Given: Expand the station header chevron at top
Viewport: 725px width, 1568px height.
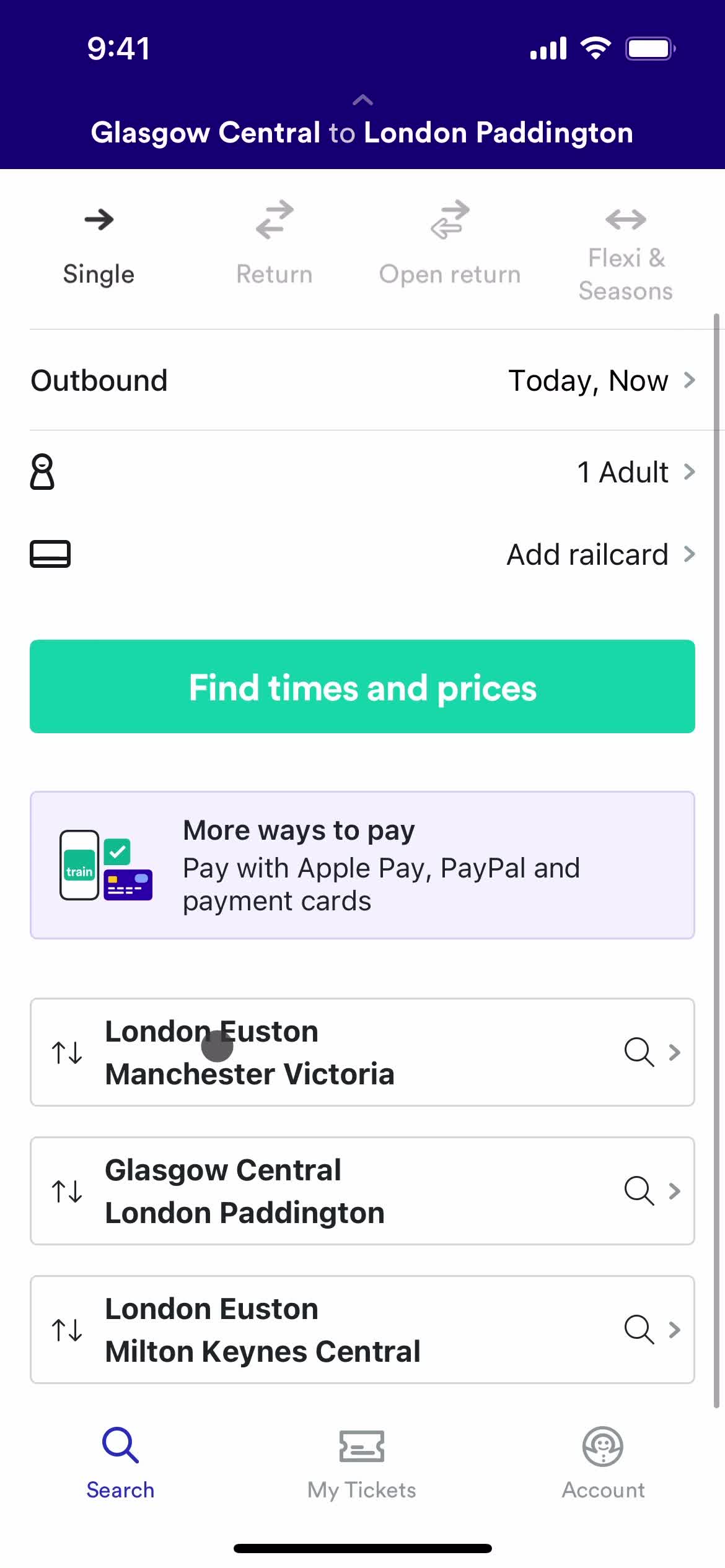Looking at the screenshot, I should coord(362,100).
